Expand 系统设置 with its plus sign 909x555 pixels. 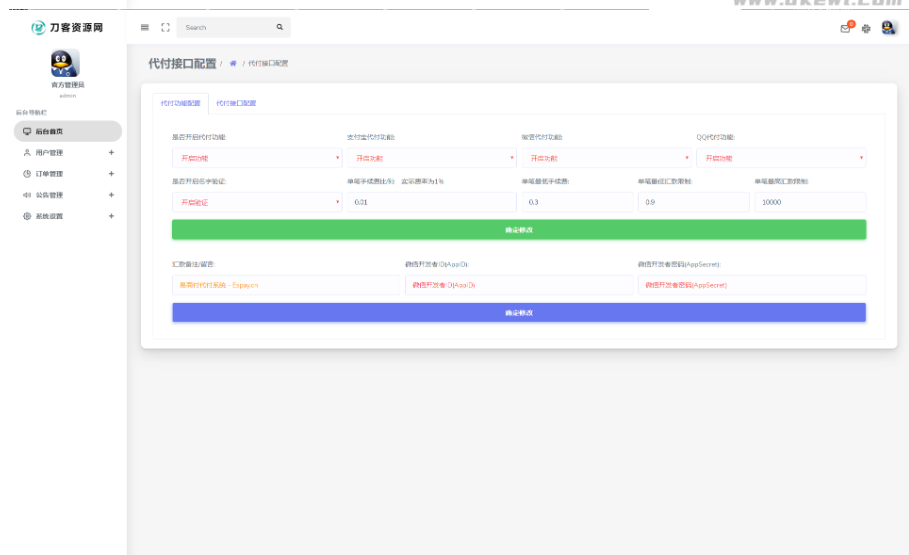pyautogui.click(x=111, y=216)
